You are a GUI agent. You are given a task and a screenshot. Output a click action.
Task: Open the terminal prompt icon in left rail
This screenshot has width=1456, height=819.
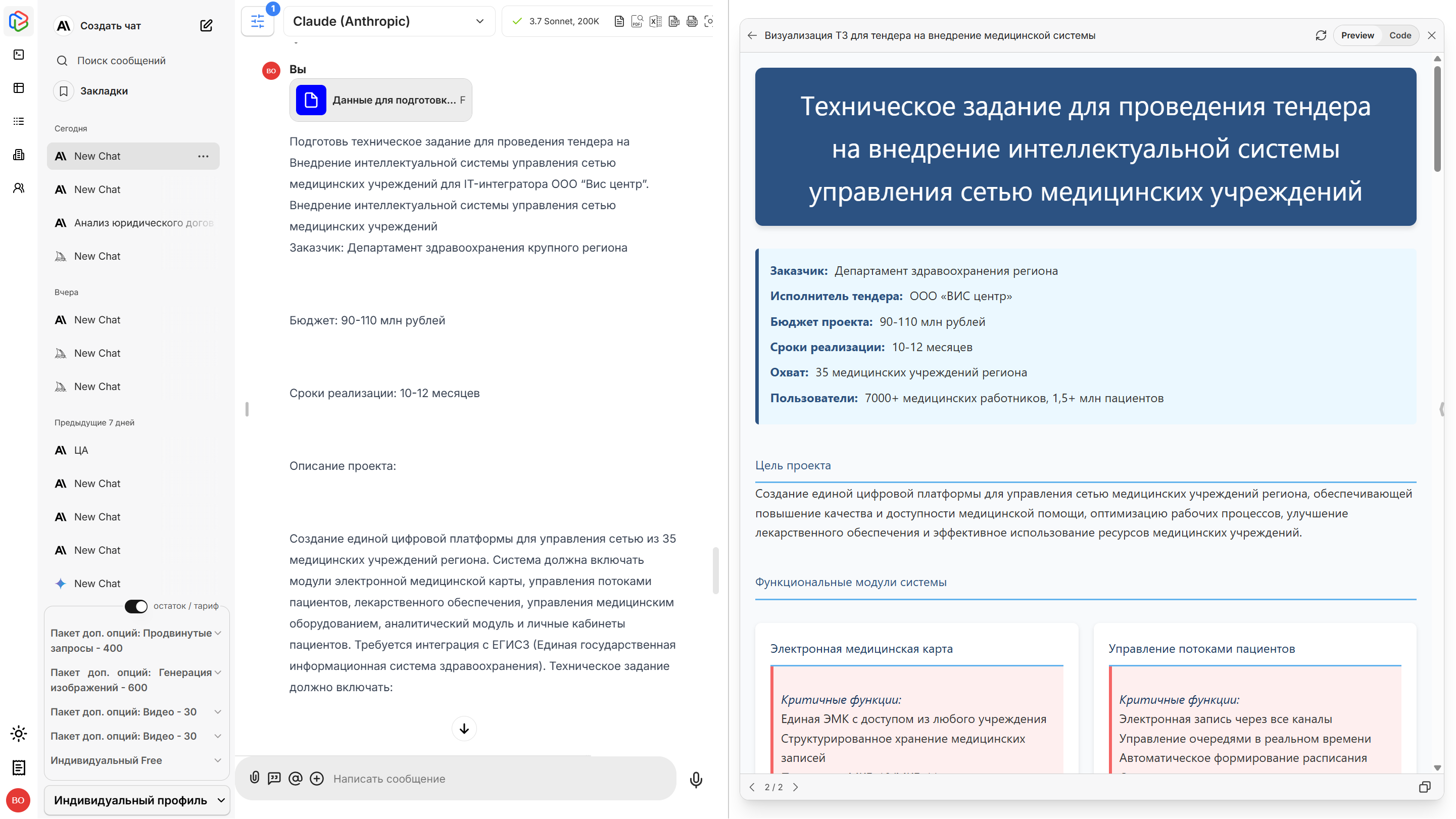pos(19,55)
